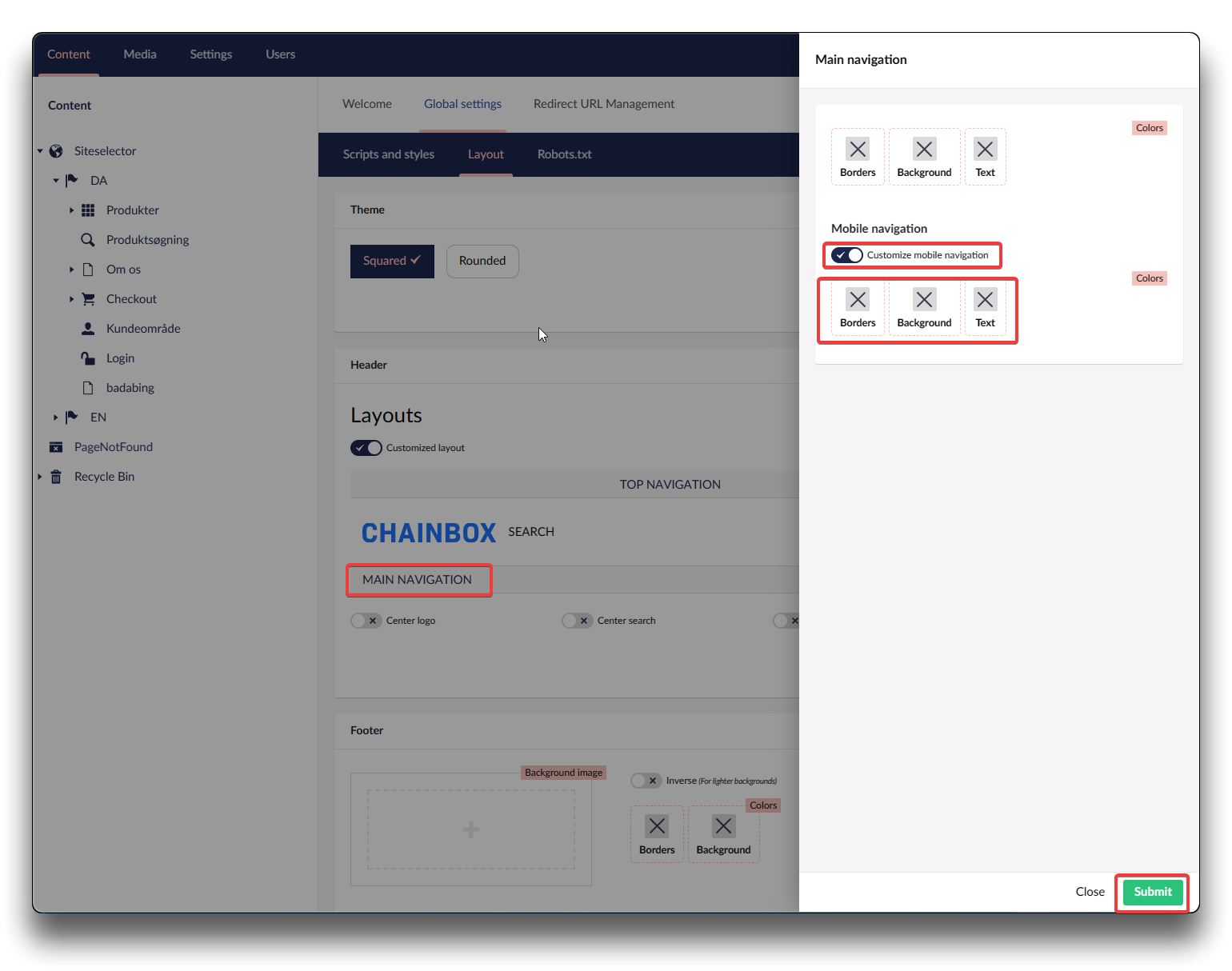
Task: Switch to the Robots.txt tab
Action: 564,154
